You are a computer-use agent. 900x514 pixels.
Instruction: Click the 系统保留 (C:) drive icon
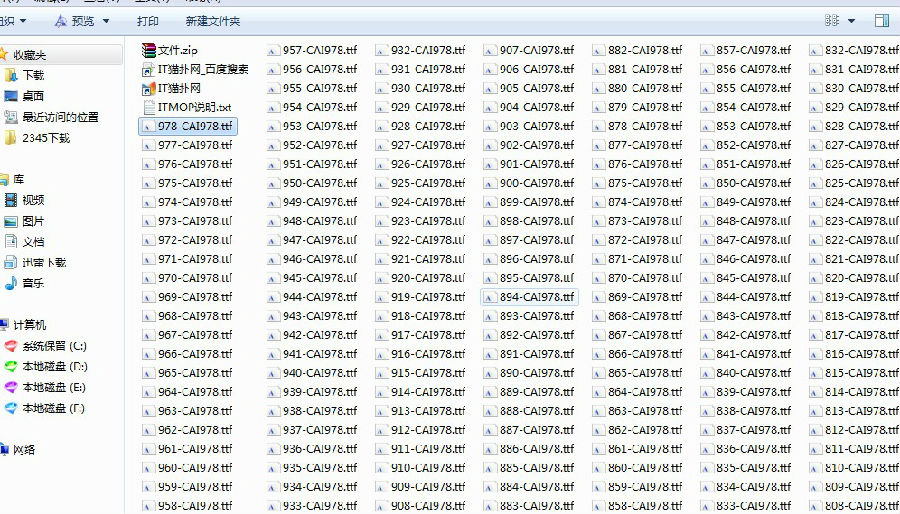[11, 346]
